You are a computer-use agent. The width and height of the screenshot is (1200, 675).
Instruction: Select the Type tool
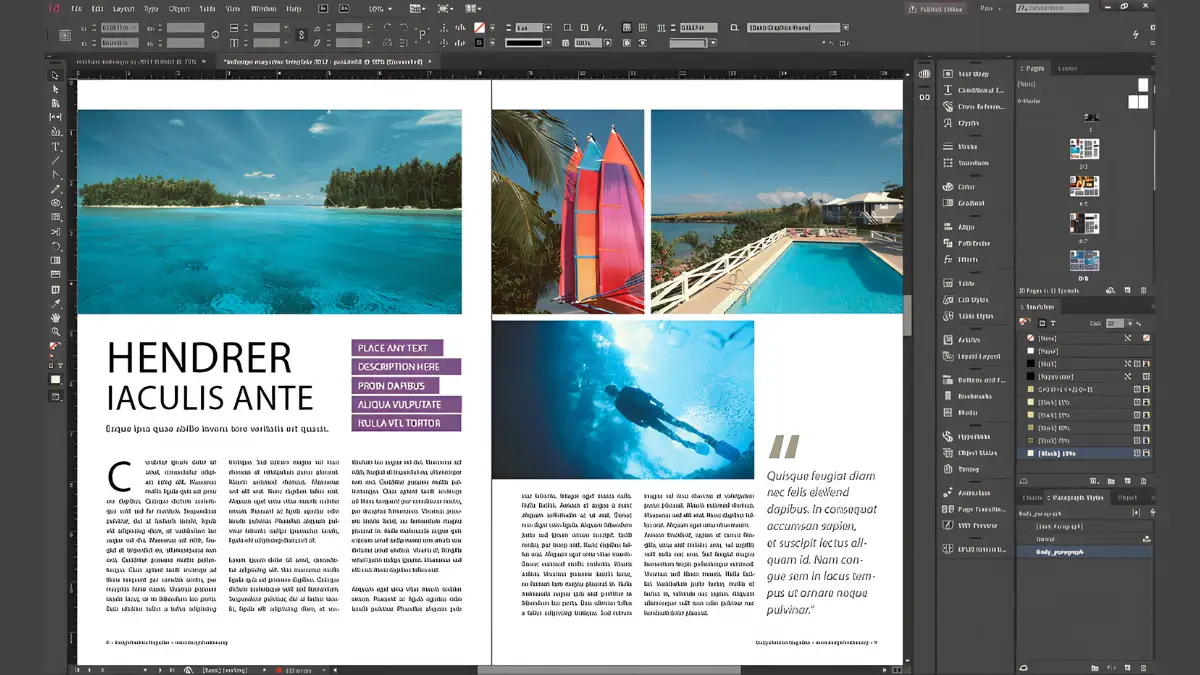[x=56, y=146]
